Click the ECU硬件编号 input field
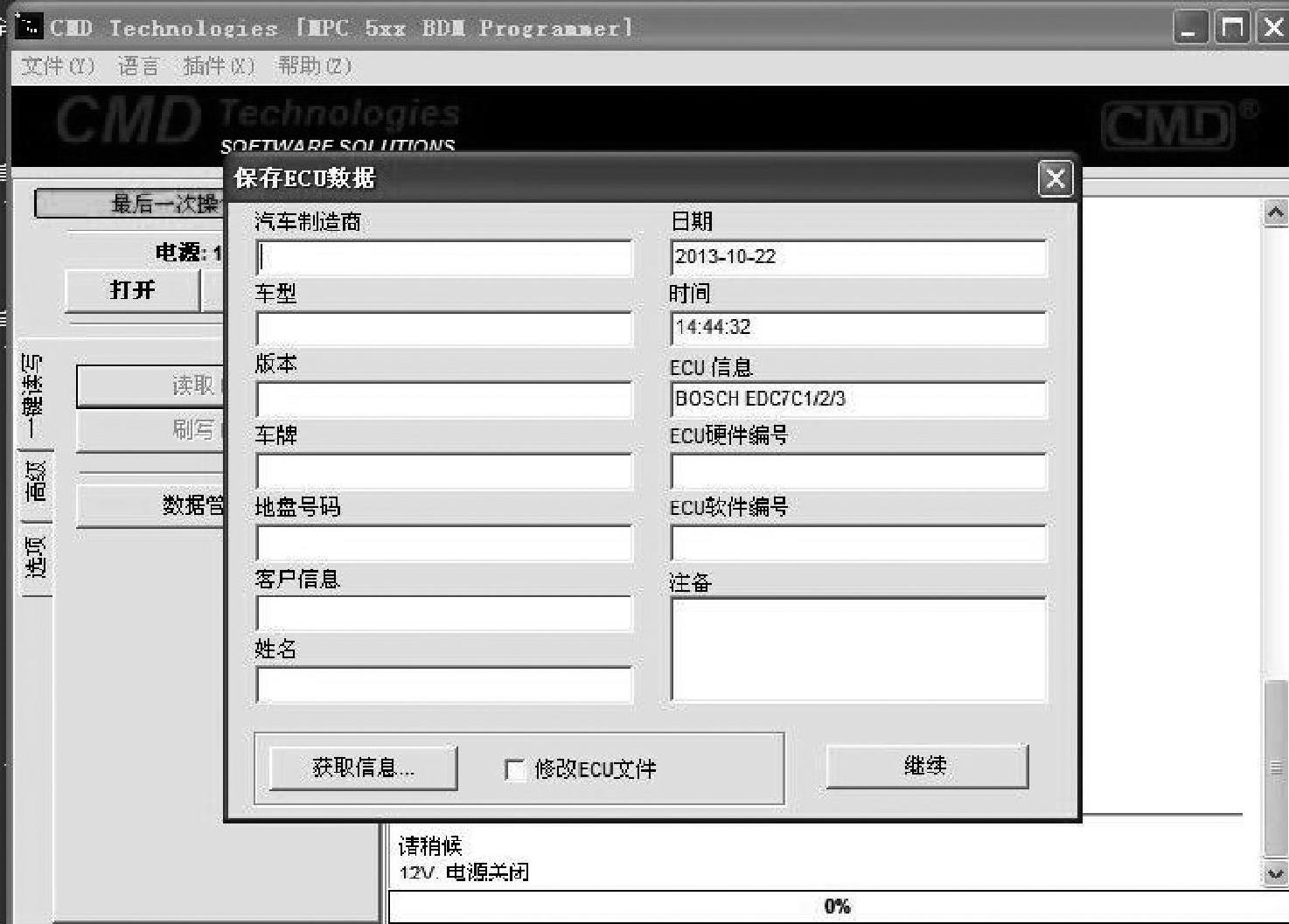1289x924 pixels. pos(859,471)
